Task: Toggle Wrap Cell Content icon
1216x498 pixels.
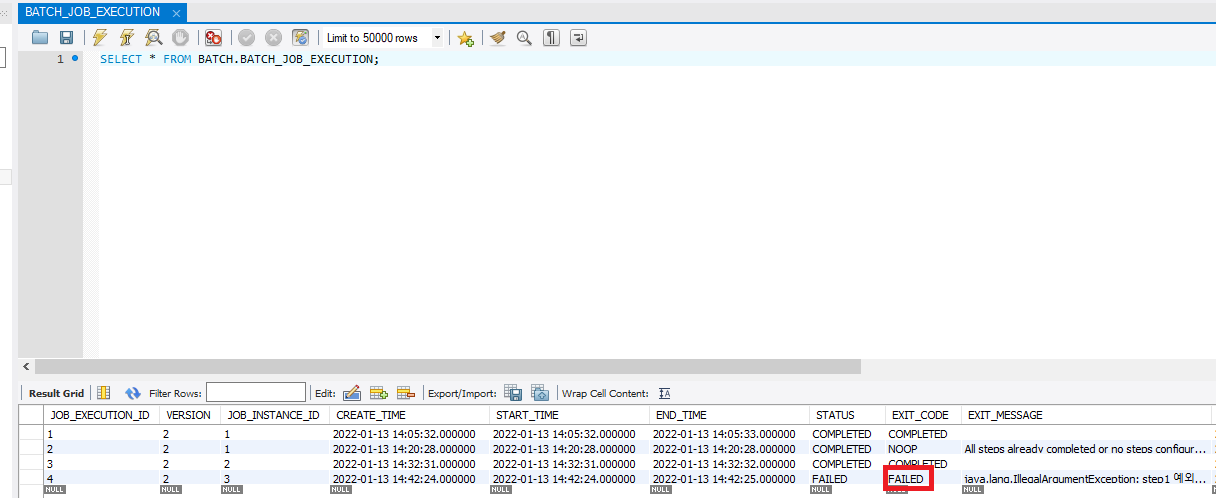Action: [665, 393]
